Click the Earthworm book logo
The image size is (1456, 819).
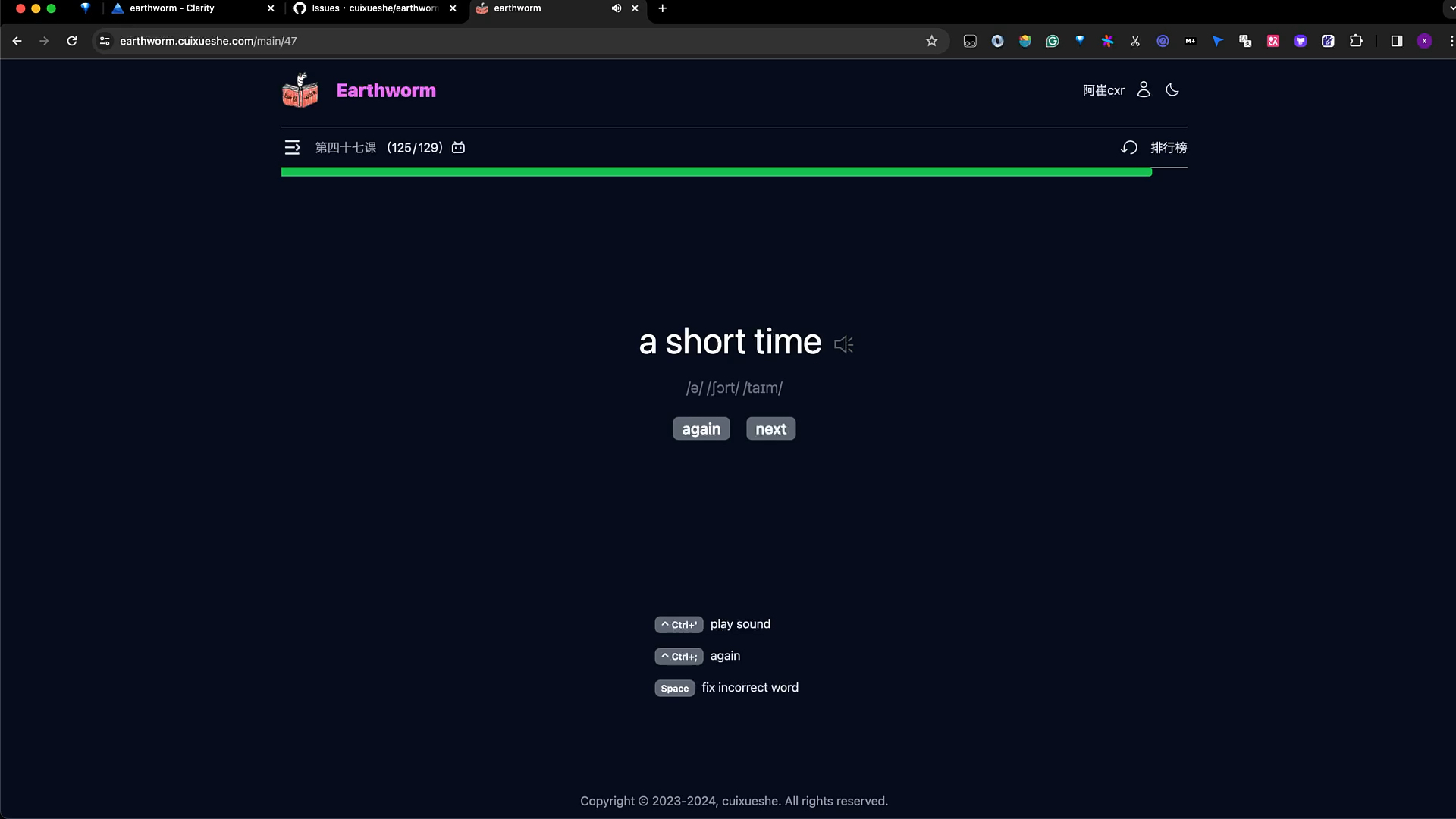(300, 90)
